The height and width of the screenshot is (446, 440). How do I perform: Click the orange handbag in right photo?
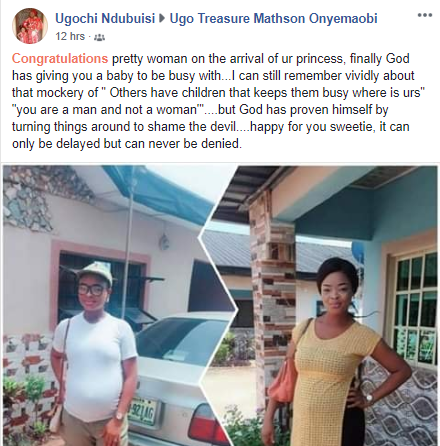(x=283, y=381)
